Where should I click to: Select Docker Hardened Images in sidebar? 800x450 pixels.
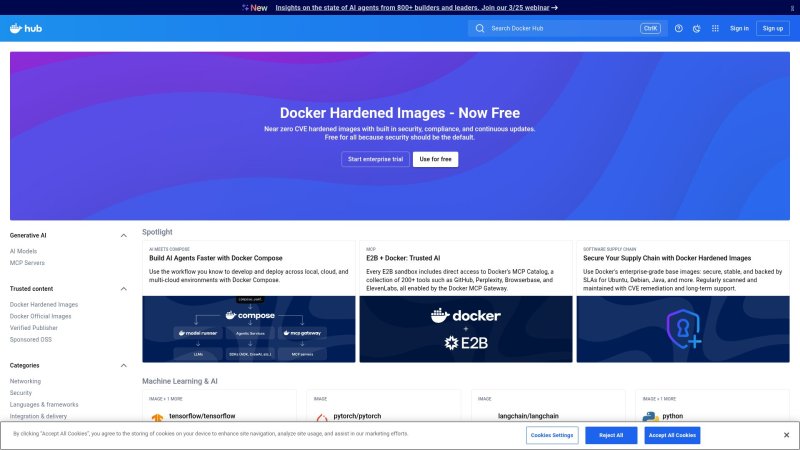tap(44, 305)
